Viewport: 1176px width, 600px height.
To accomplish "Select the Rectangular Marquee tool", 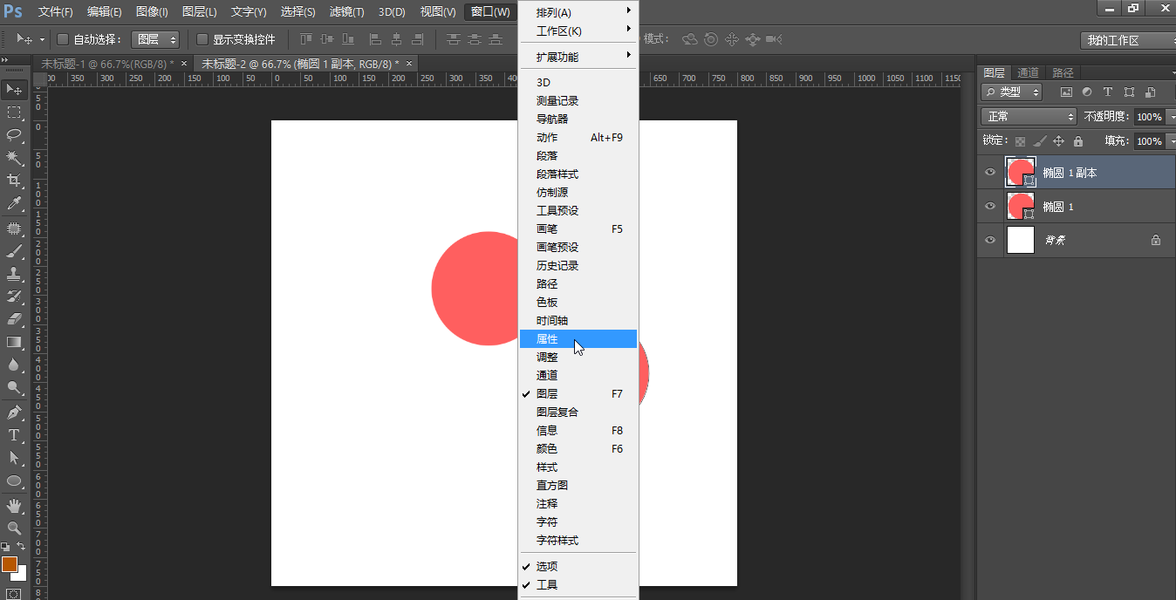I will pos(14,112).
